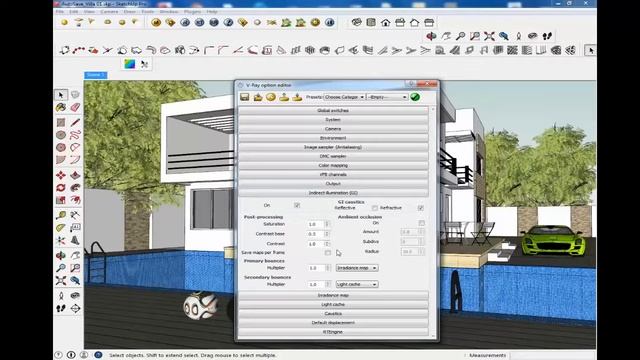Click the Orbit icon in upper-right camera toolbar
The image size is (640, 360).
[431, 36]
